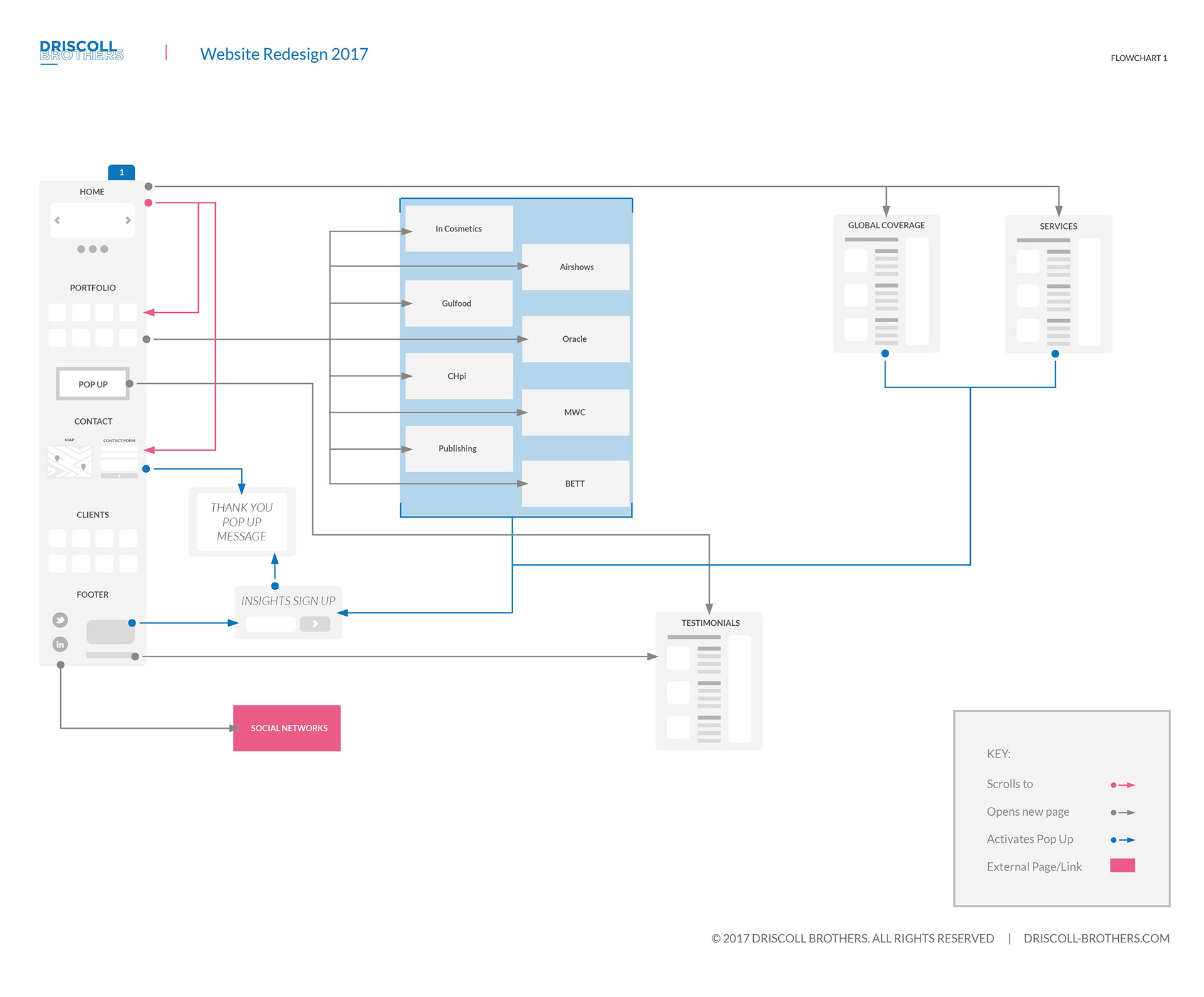Open the Oracle portfolio item
Image resolution: width=1204 pixels, height=997 pixels.
[x=576, y=339]
